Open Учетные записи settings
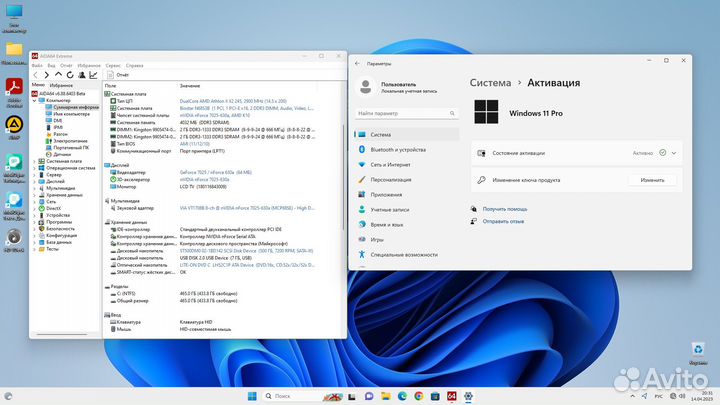 406,209
